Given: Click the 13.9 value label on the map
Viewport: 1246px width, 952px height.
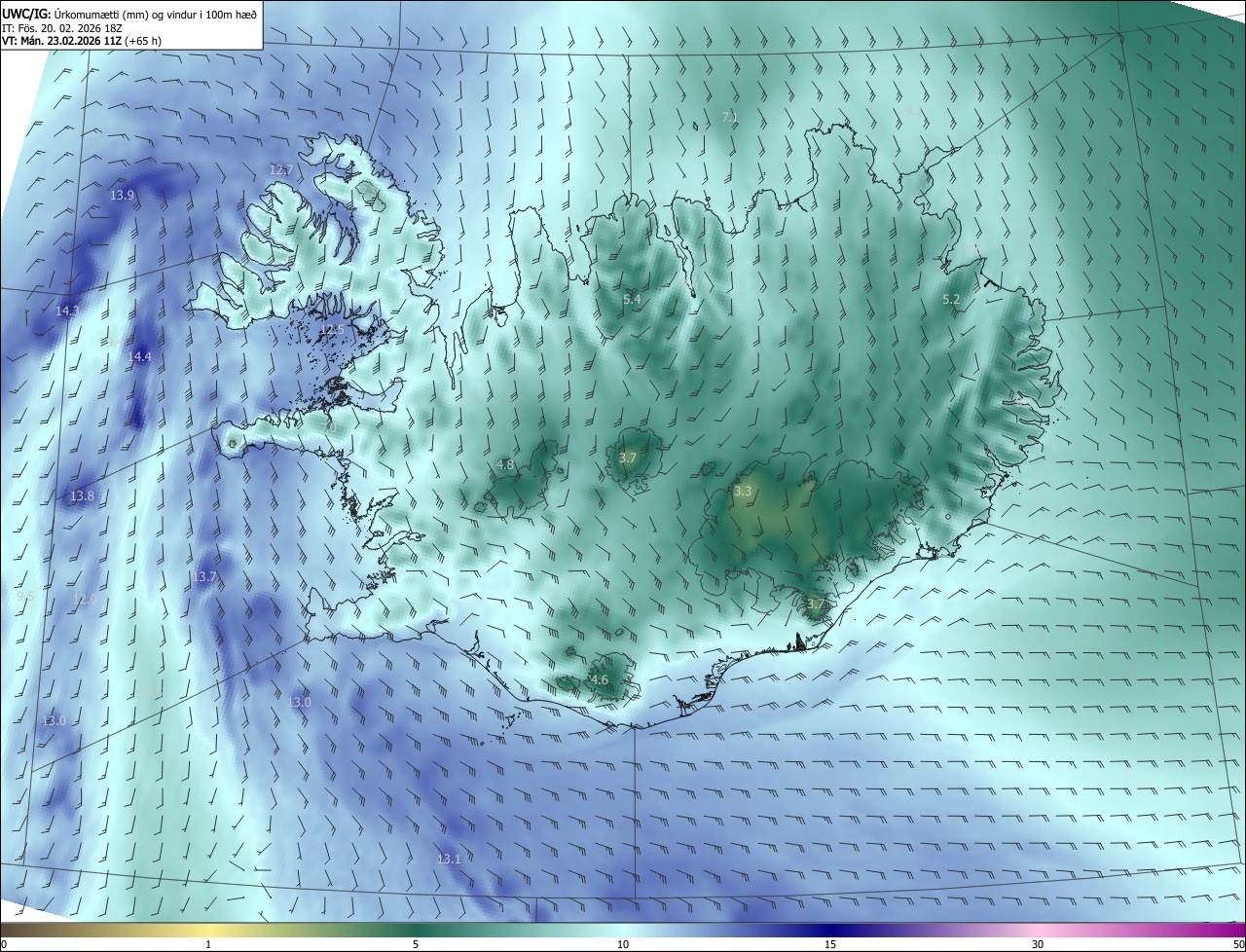Looking at the screenshot, I should [122, 196].
